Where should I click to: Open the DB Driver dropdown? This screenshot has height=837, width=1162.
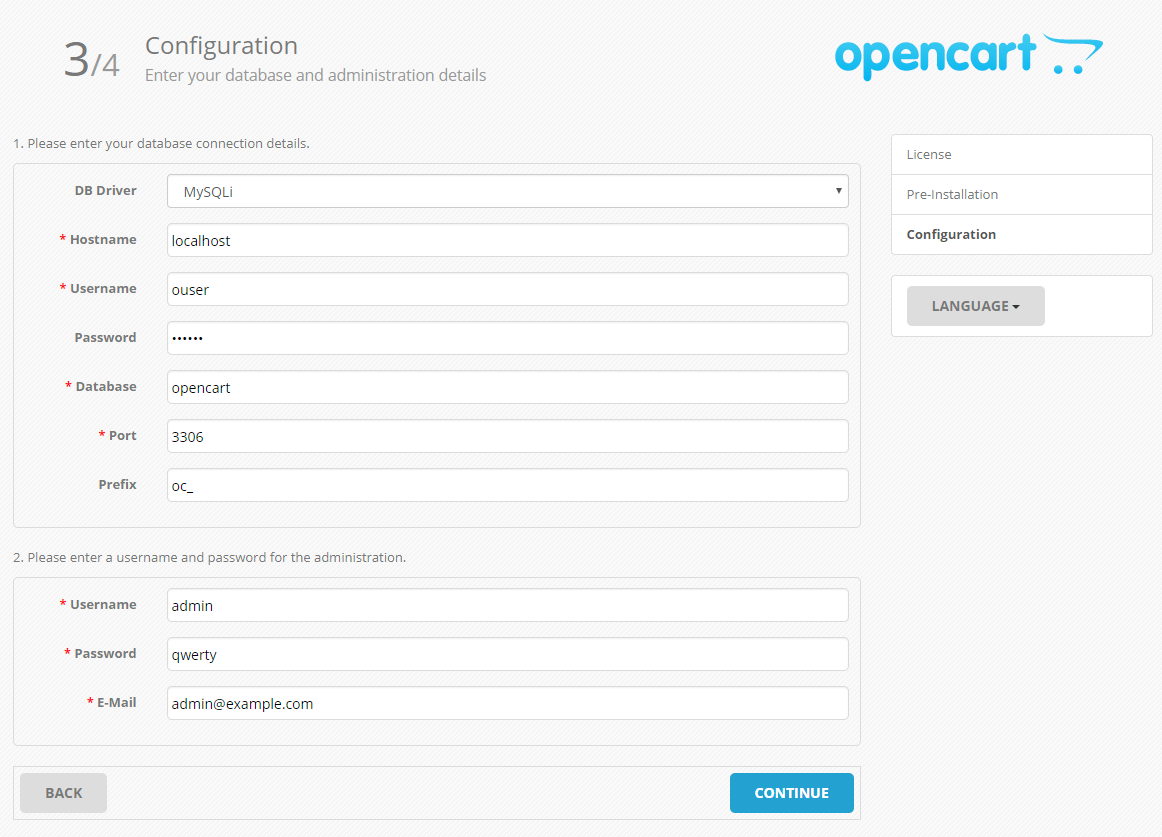coord(507,191)
